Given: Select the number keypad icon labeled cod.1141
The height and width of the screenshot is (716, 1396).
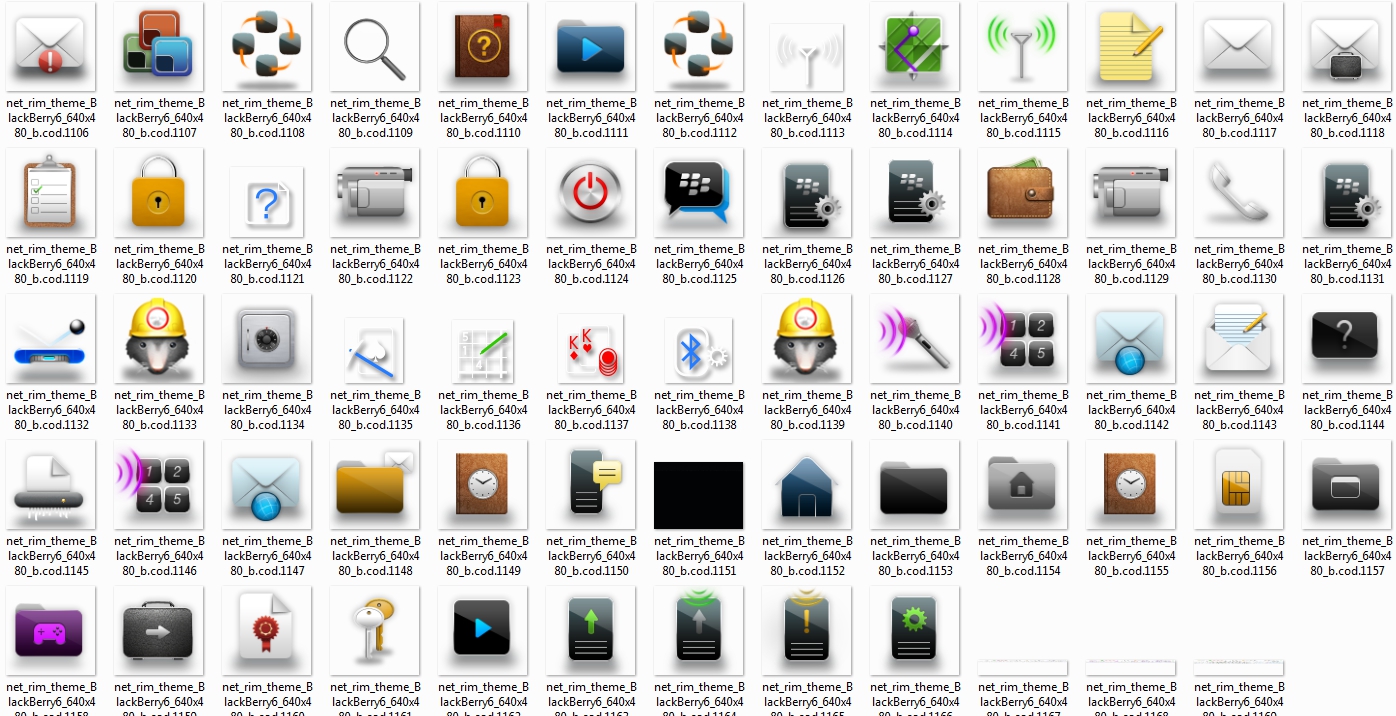Looking at the screenshot, I should pyautogui.click(x=1023, y=338).
